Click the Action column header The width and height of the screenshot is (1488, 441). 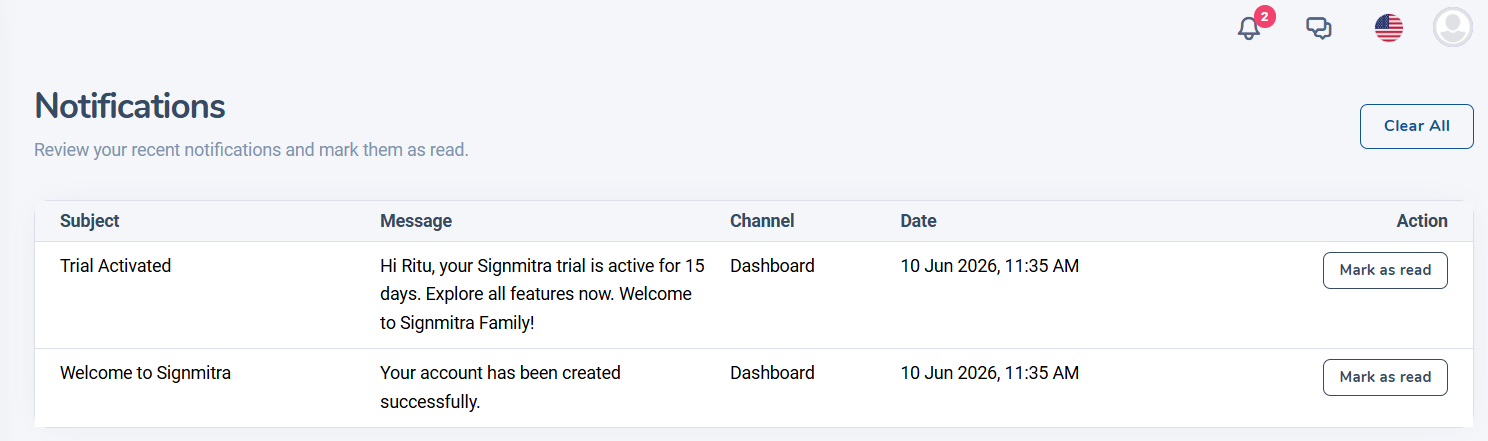1422,221
